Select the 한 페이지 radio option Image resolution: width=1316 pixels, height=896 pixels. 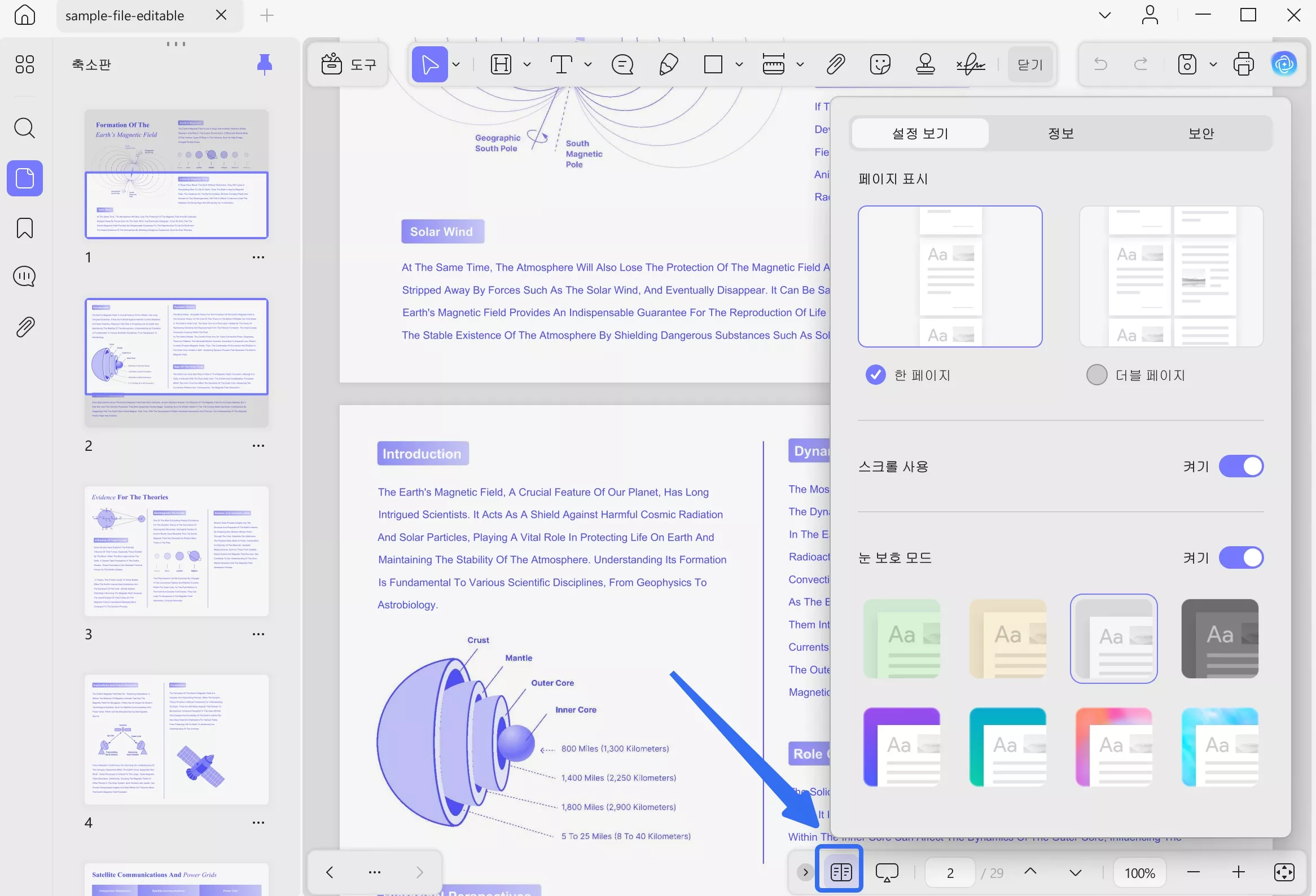point(875,375)
